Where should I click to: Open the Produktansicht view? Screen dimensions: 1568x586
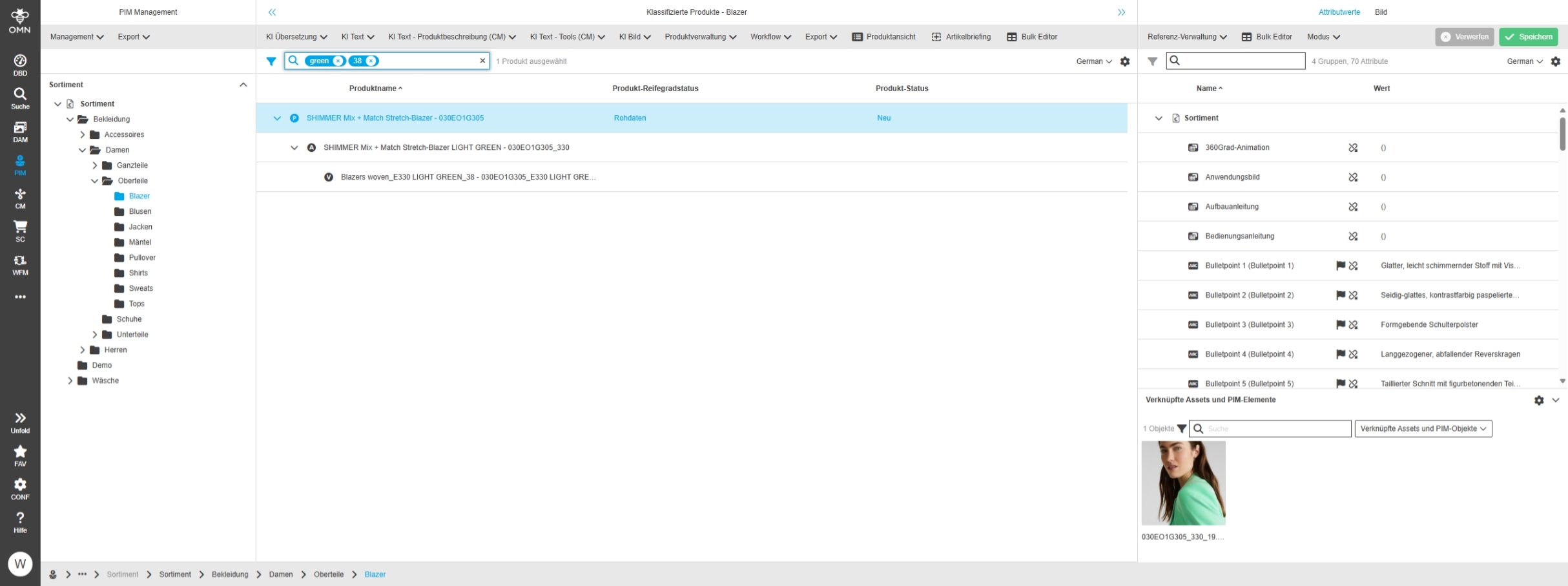click(883, 37)
